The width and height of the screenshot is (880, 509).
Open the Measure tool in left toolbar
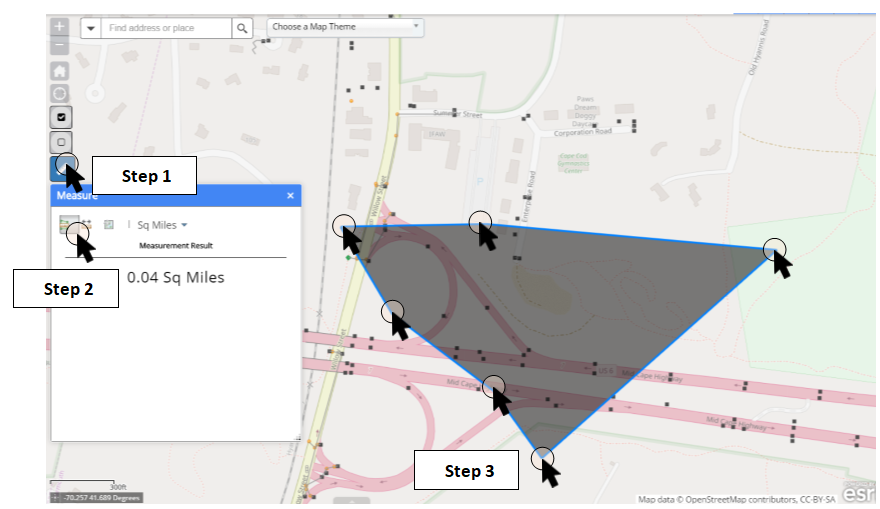click(x=62, y=165)
